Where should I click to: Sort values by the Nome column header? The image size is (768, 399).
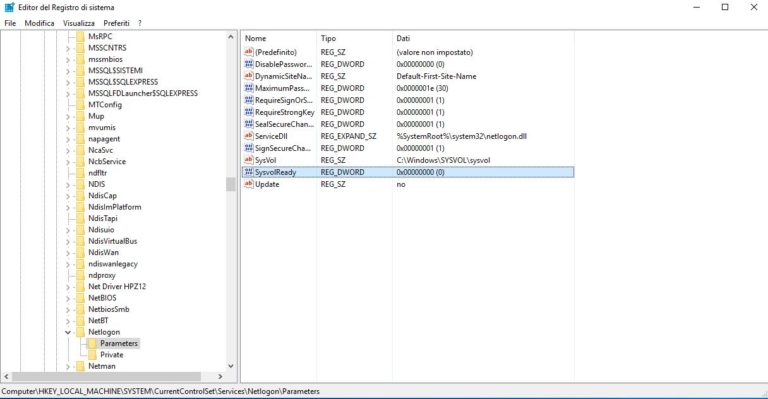279,38
